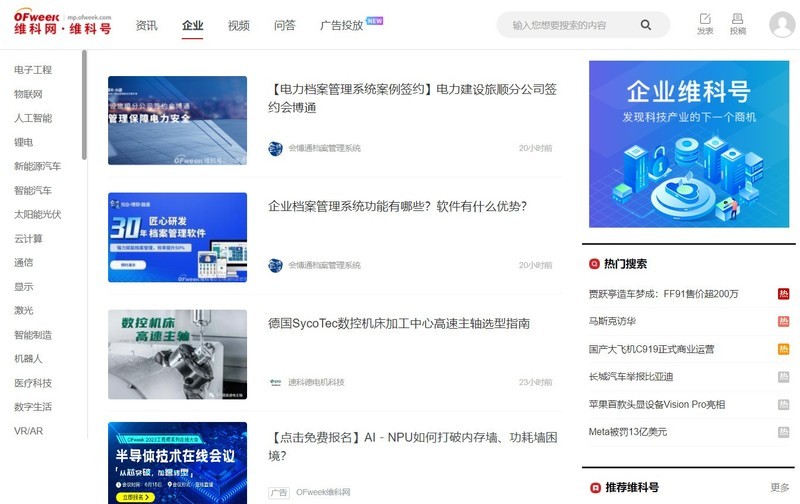Choose 人工智能 in the sidebar
Image resolution: width=800 pixels, height=504 pixels.
33,118
